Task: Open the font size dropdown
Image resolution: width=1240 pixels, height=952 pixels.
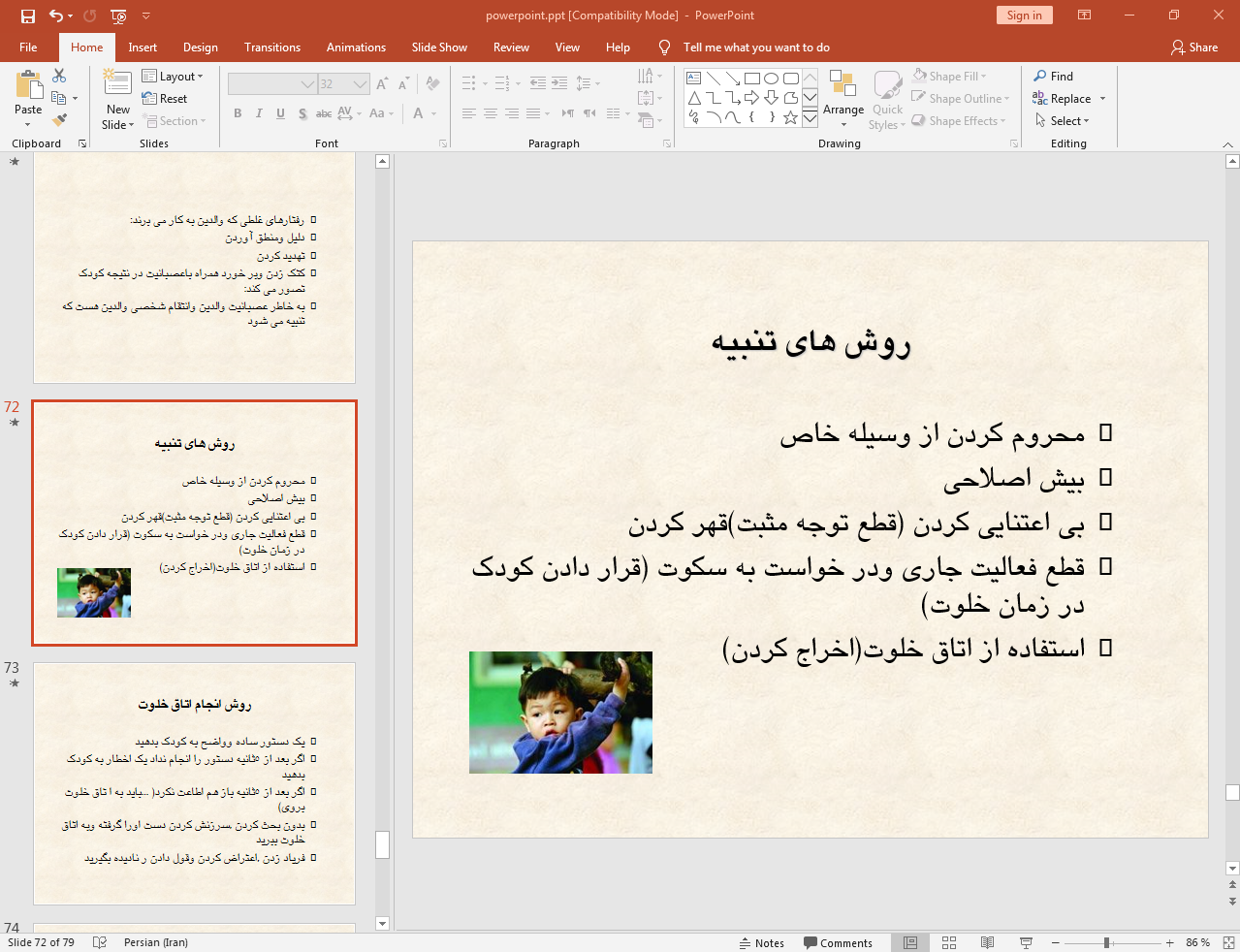Action: (361, 84)
